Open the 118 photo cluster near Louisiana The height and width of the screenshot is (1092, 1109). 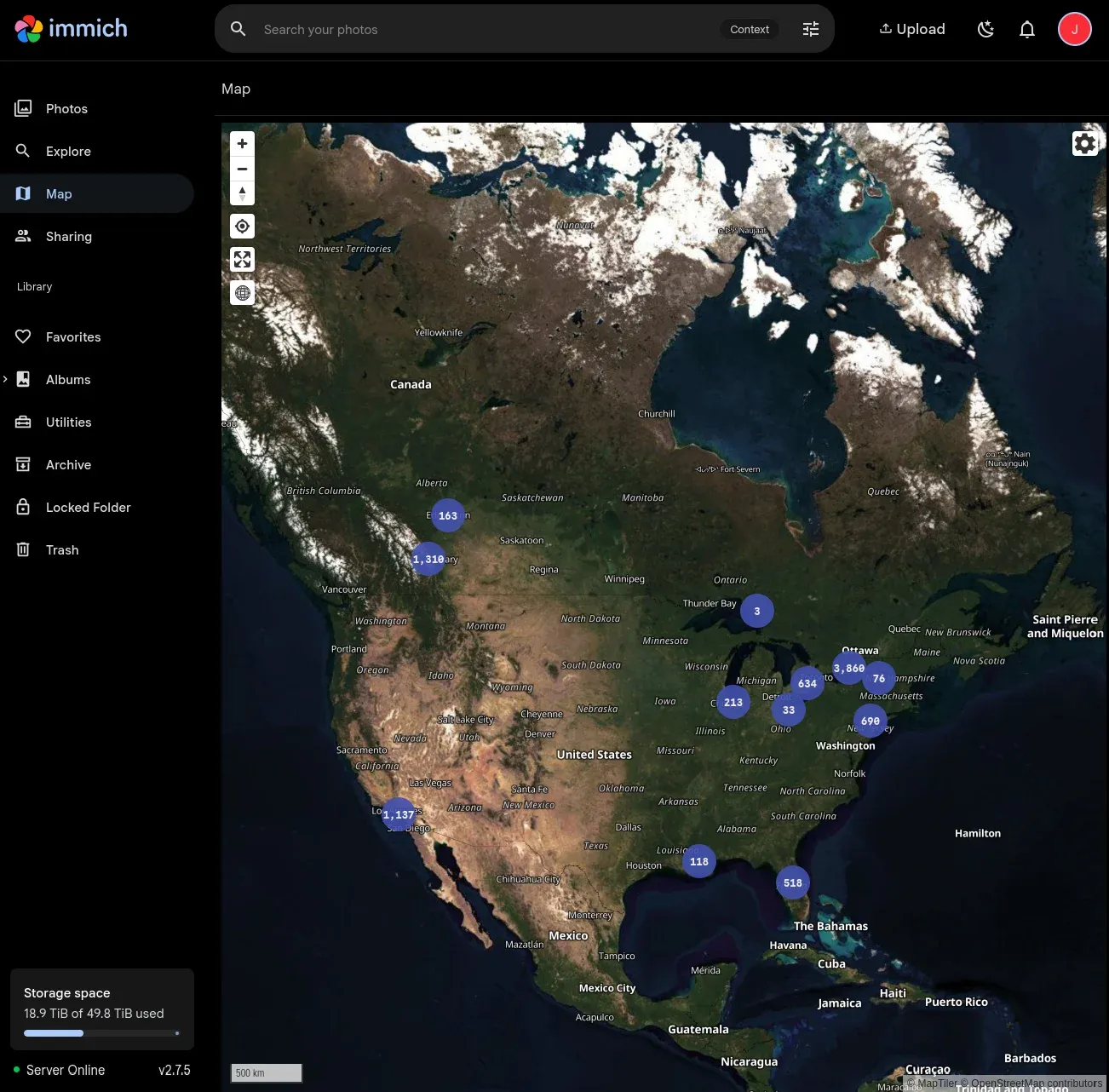(x=699, y=861)
